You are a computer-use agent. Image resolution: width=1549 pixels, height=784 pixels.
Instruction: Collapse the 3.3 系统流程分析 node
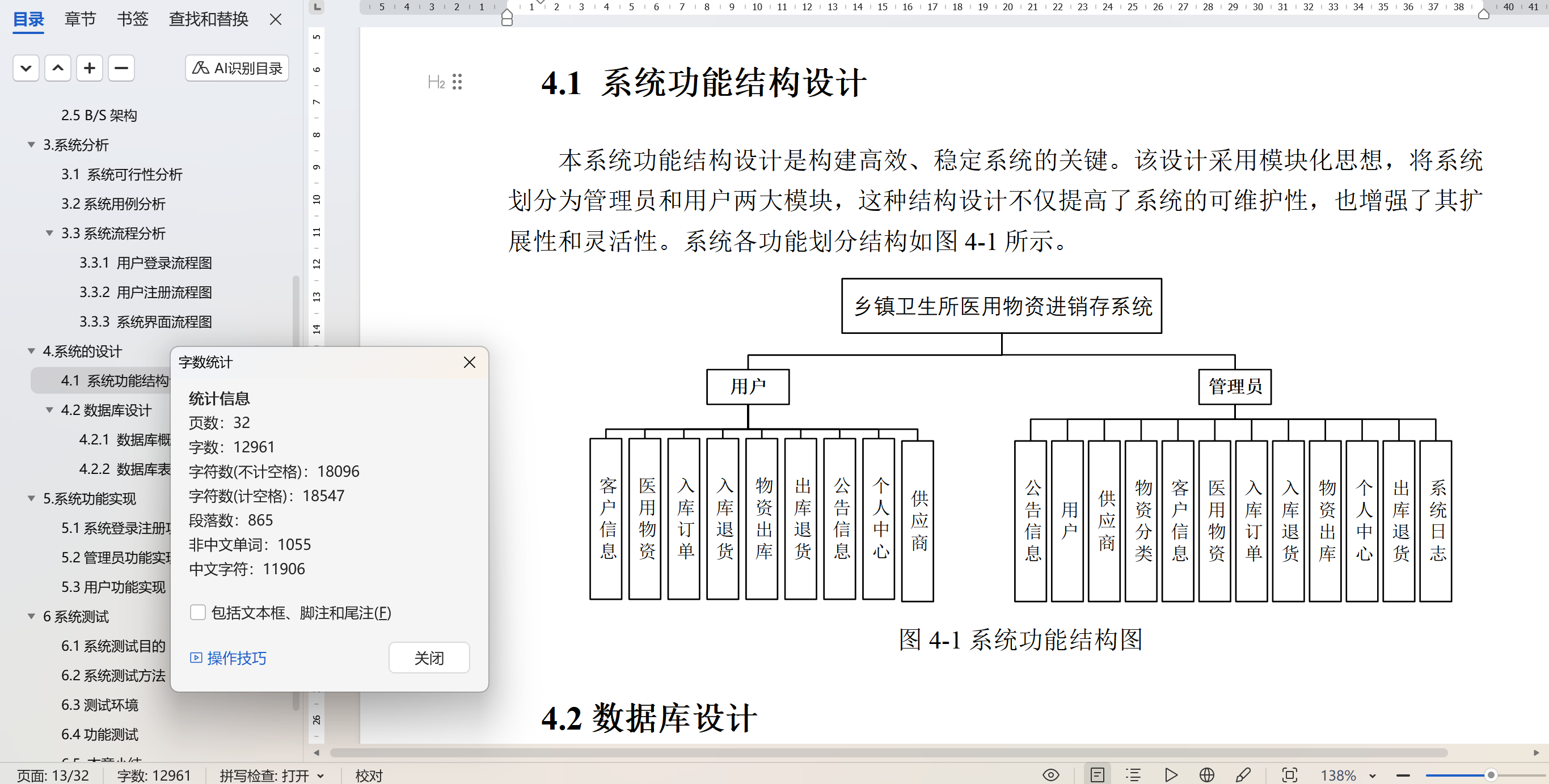pyautogui.click(x=49, y=233)
